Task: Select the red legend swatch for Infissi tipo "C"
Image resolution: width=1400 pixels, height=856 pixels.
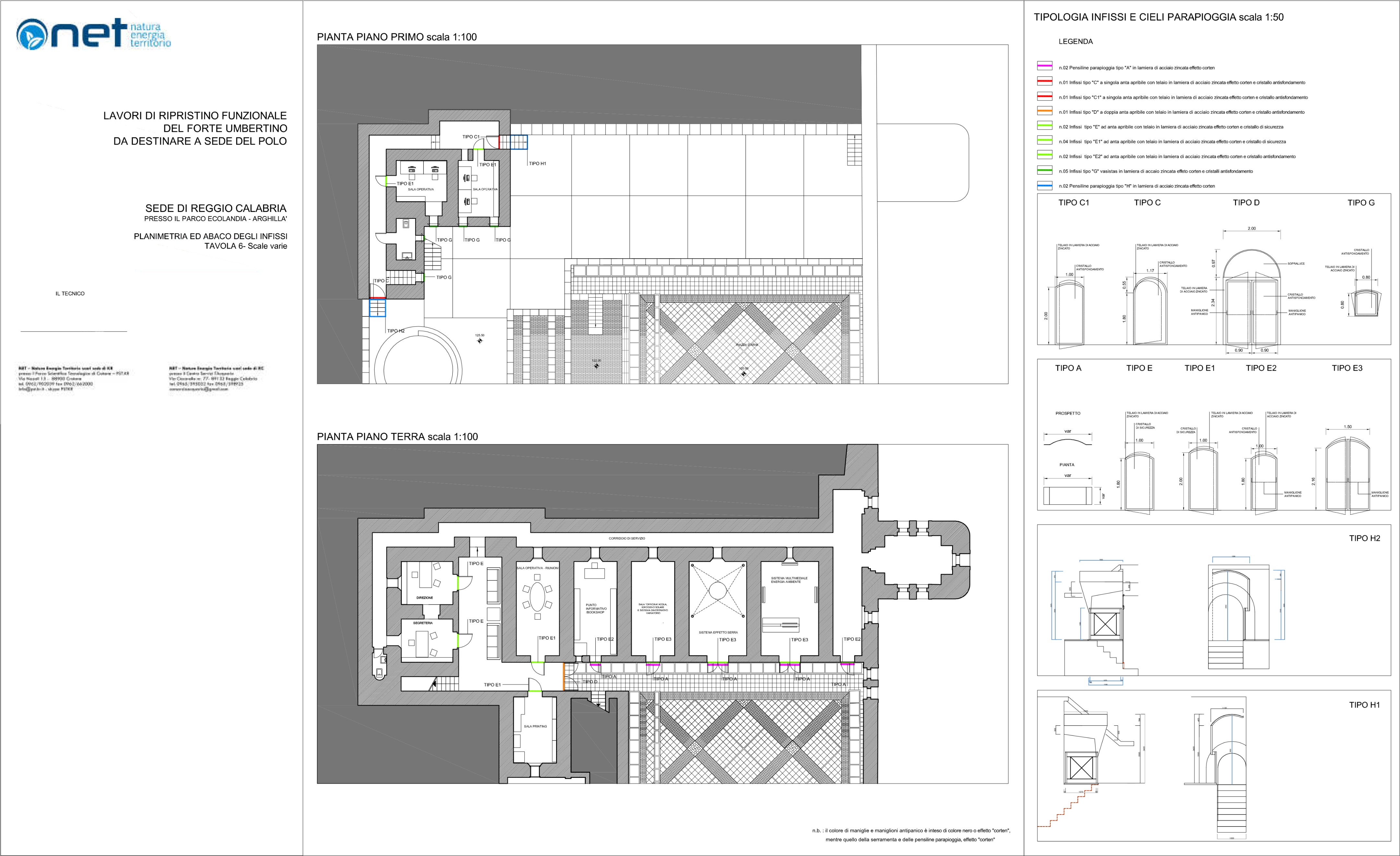Action: pos(1044,82)
